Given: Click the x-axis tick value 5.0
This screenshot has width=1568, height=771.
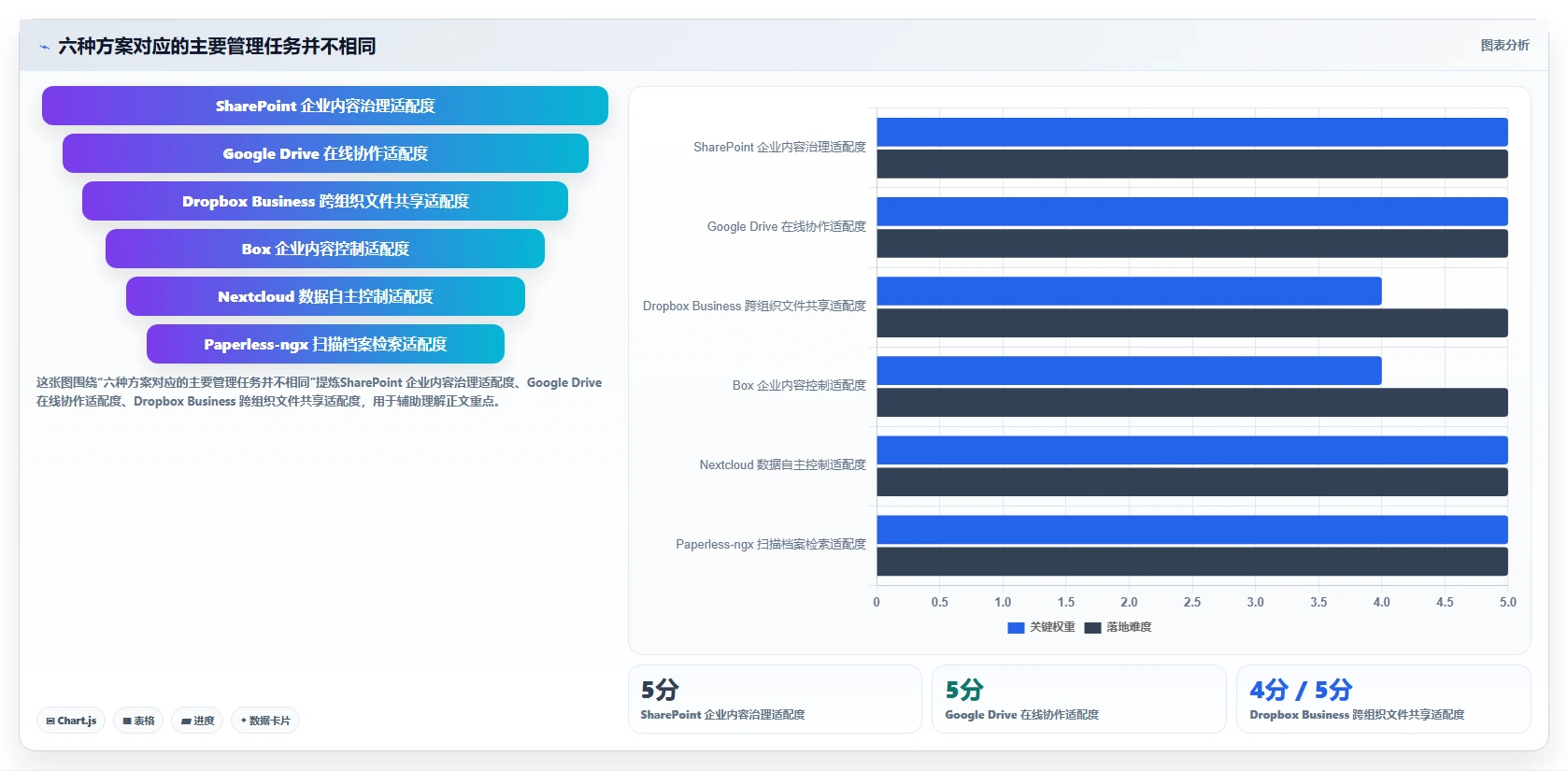Looking at the screenshot, I should pyautogui.click(x=1508, y=602).
